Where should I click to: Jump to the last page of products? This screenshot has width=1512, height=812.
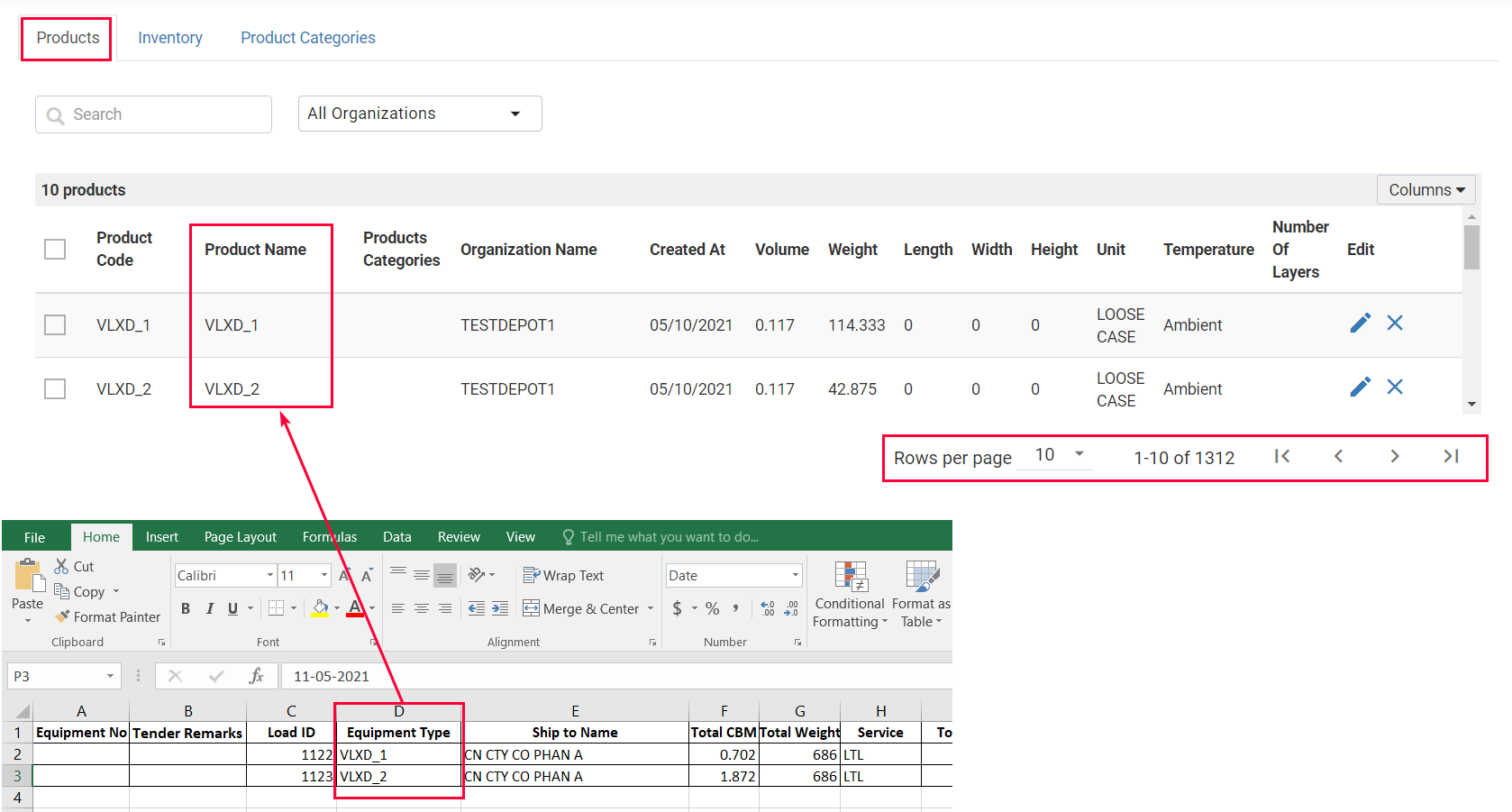(1451, 456)
